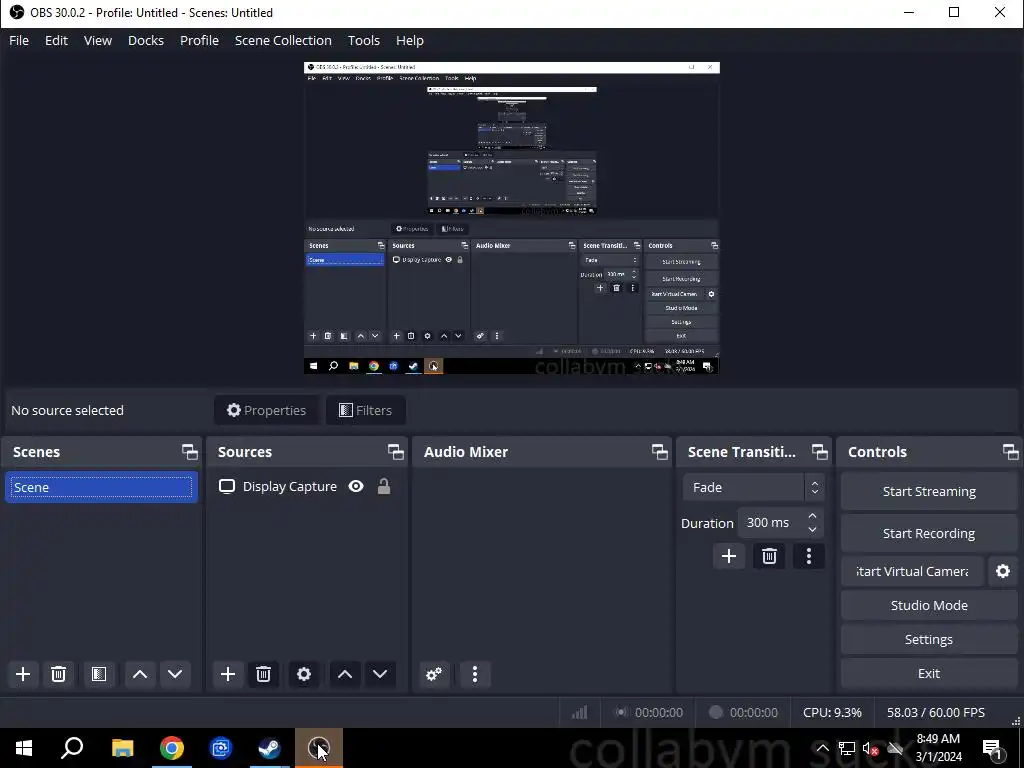This screenshot has width=1024, height=768.
Task: Click the preview canvas display capture
Action: tap(512, 218)
